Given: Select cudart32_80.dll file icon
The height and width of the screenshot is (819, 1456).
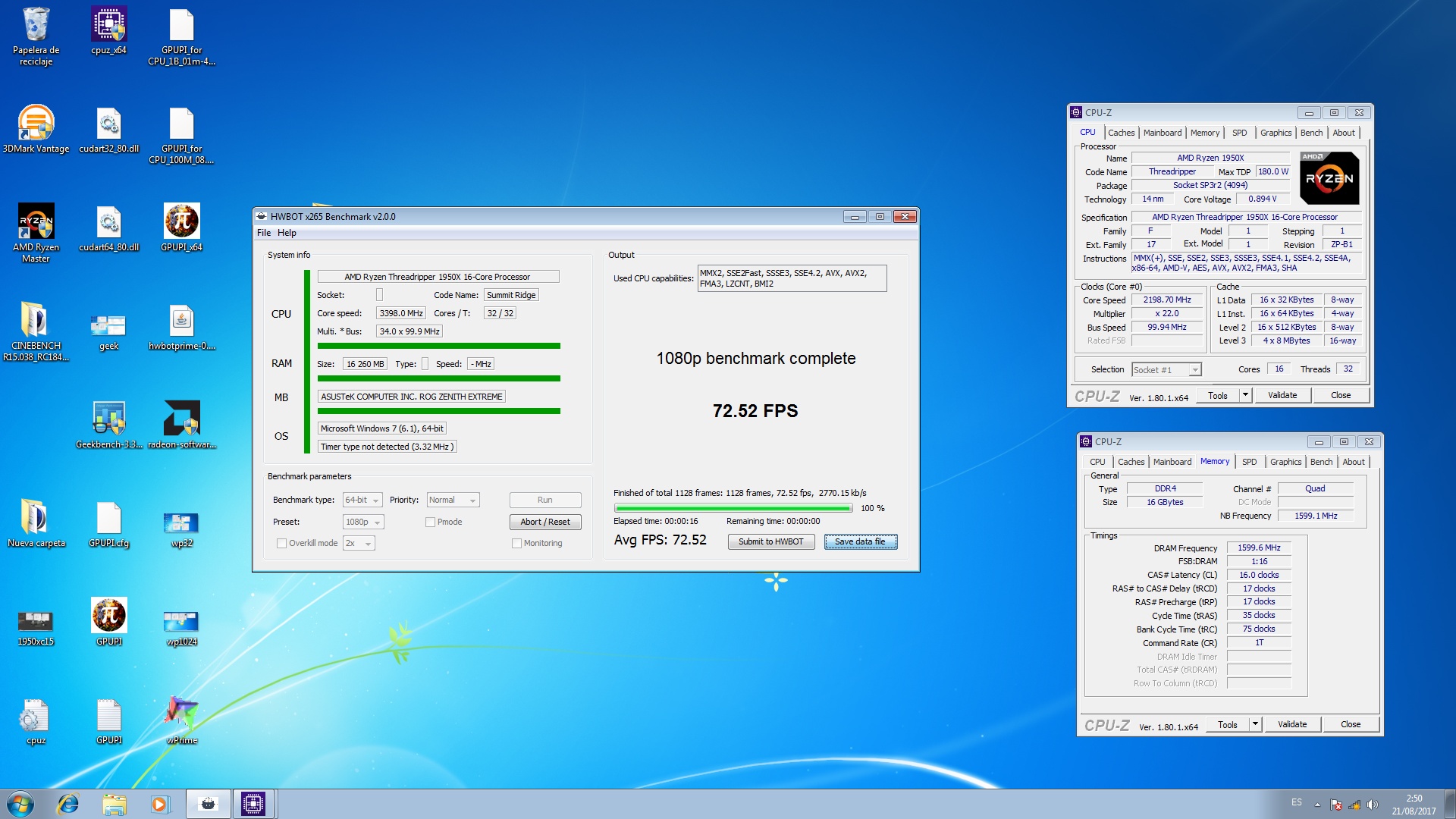Looking at the screenshot, I should point(108,129).
